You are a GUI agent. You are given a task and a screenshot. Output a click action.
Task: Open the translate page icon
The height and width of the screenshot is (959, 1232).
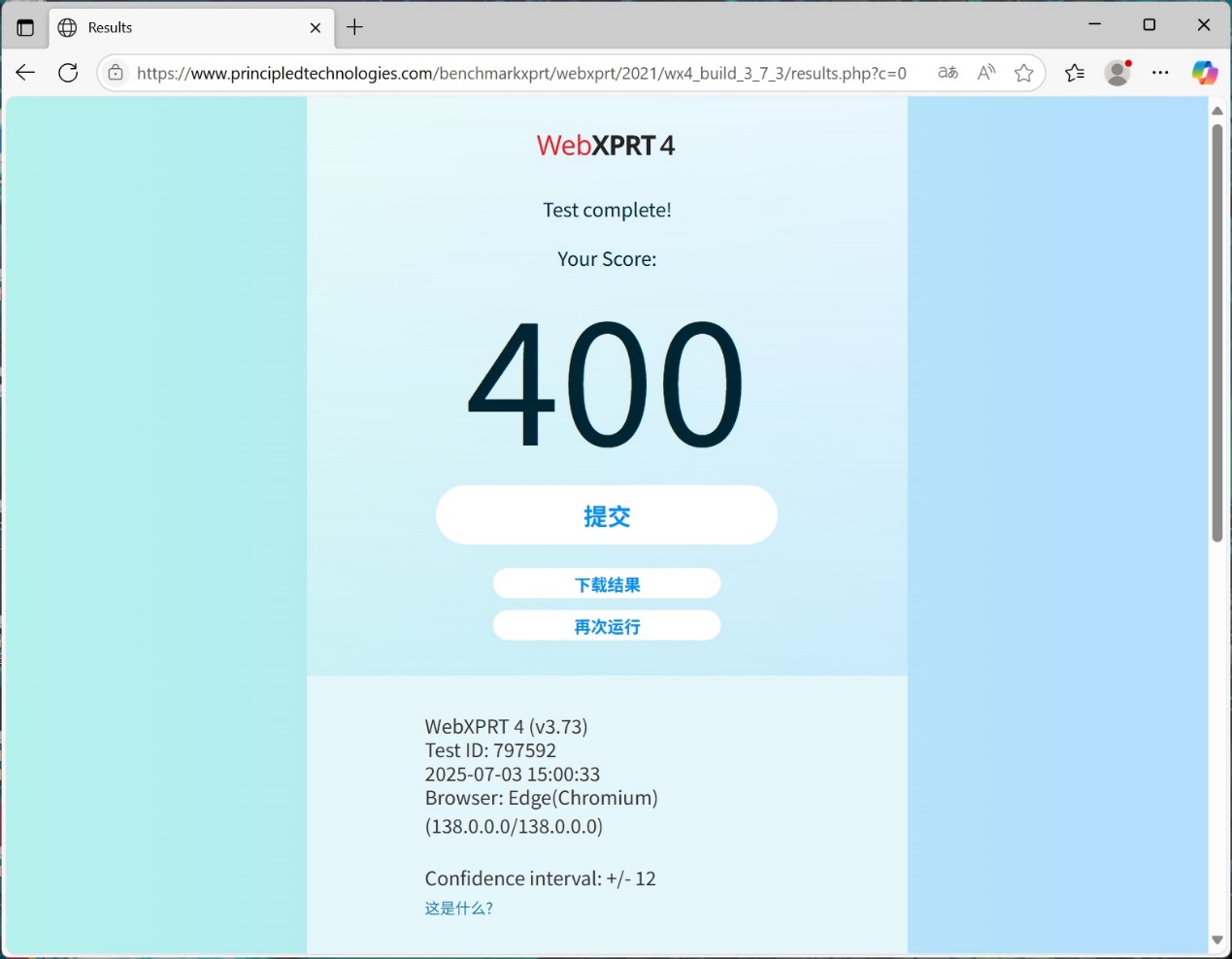tap(948, 73)
